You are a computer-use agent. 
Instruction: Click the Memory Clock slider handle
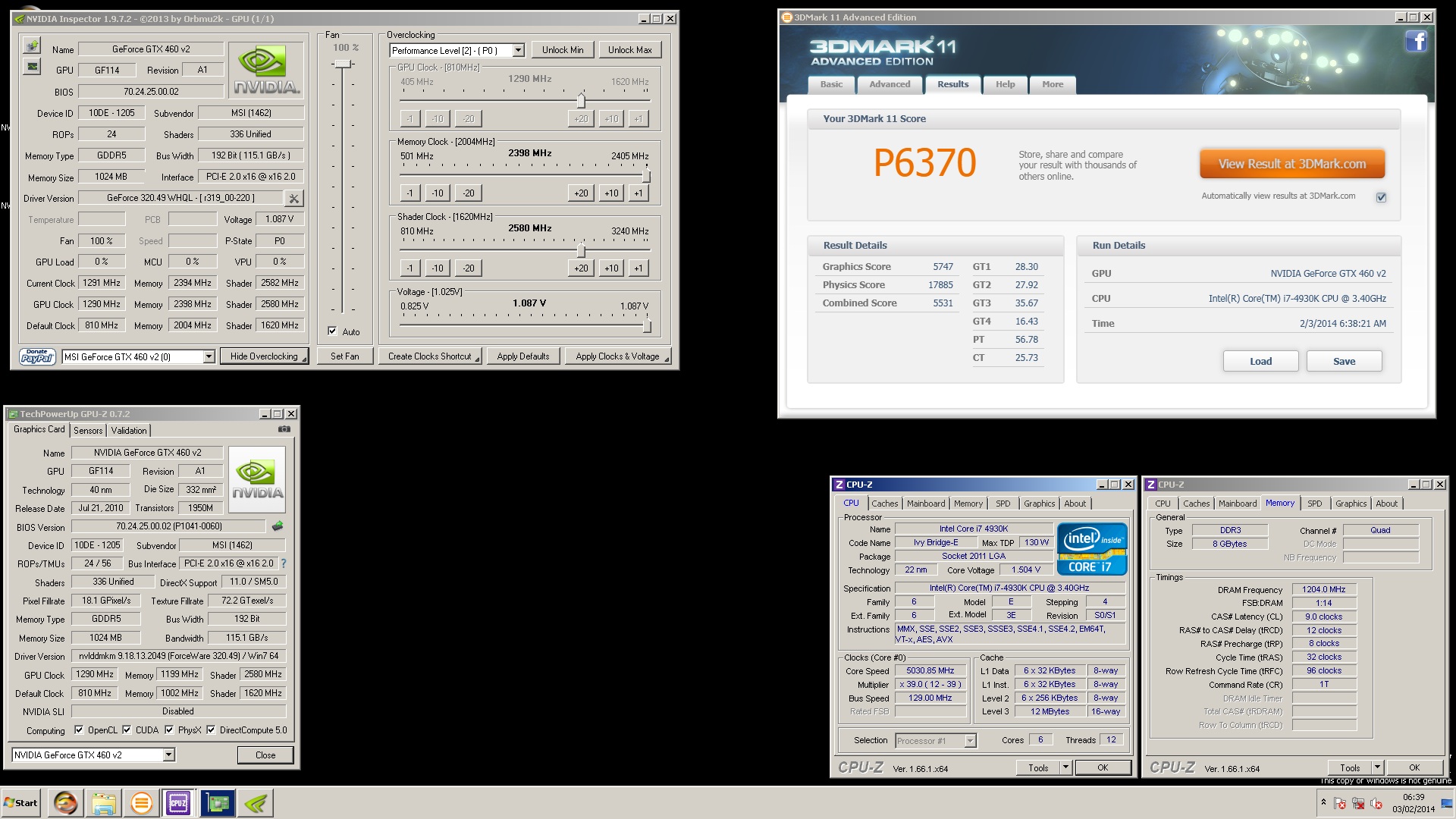646,176
